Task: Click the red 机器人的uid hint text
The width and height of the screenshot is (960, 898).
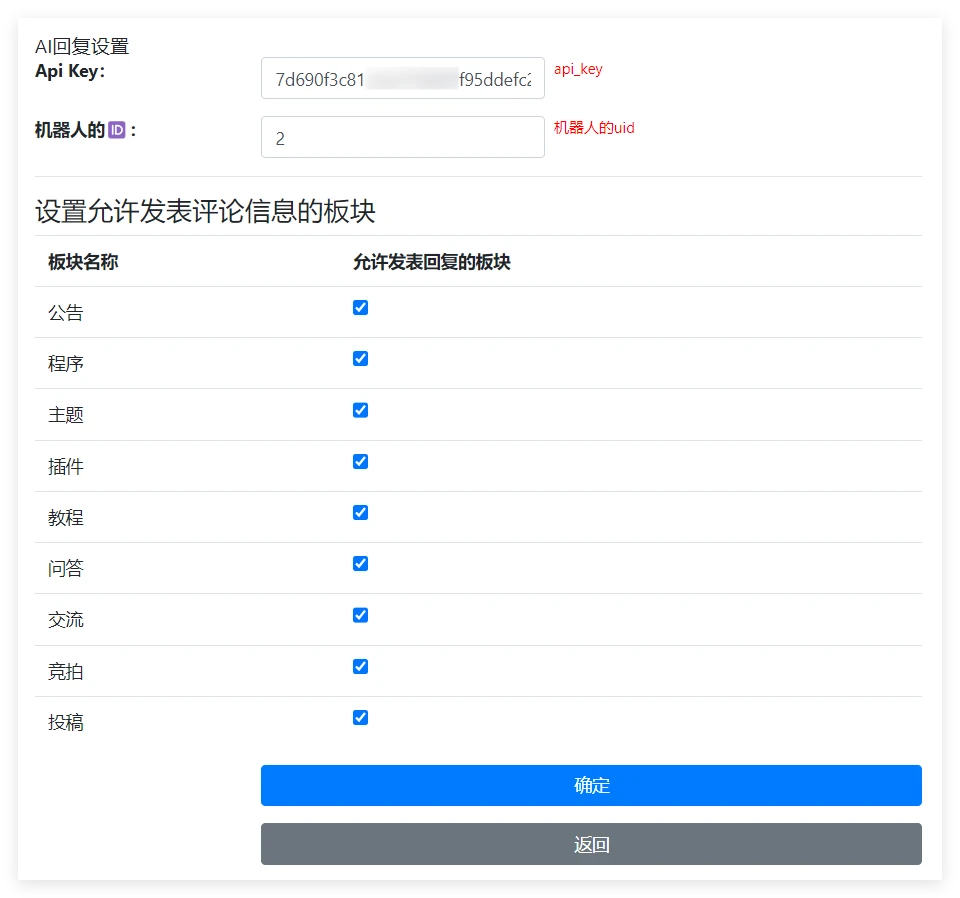Action: [x=594, y=128]
